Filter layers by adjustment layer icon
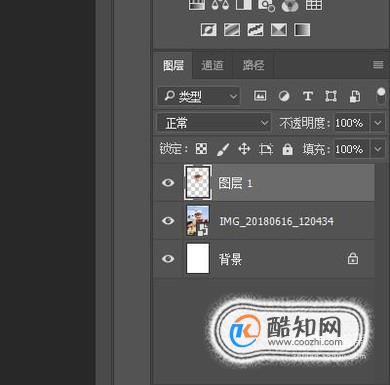Screen dimensions: 390x385 click(284, 96)
